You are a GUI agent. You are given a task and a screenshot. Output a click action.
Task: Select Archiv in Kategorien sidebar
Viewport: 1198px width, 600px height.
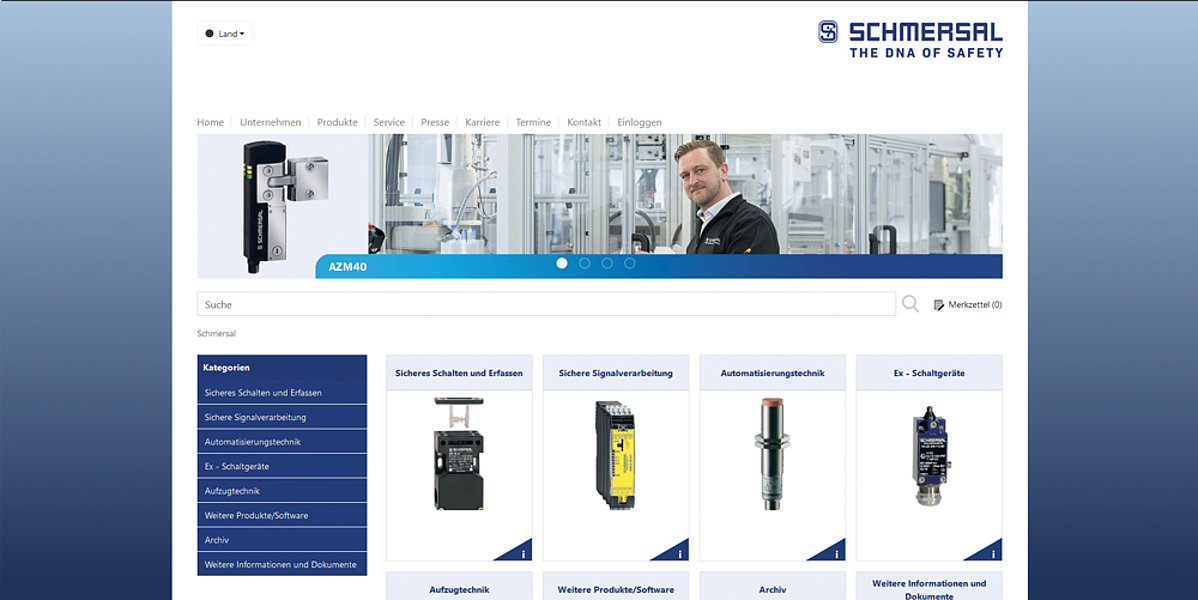point(282,540)
